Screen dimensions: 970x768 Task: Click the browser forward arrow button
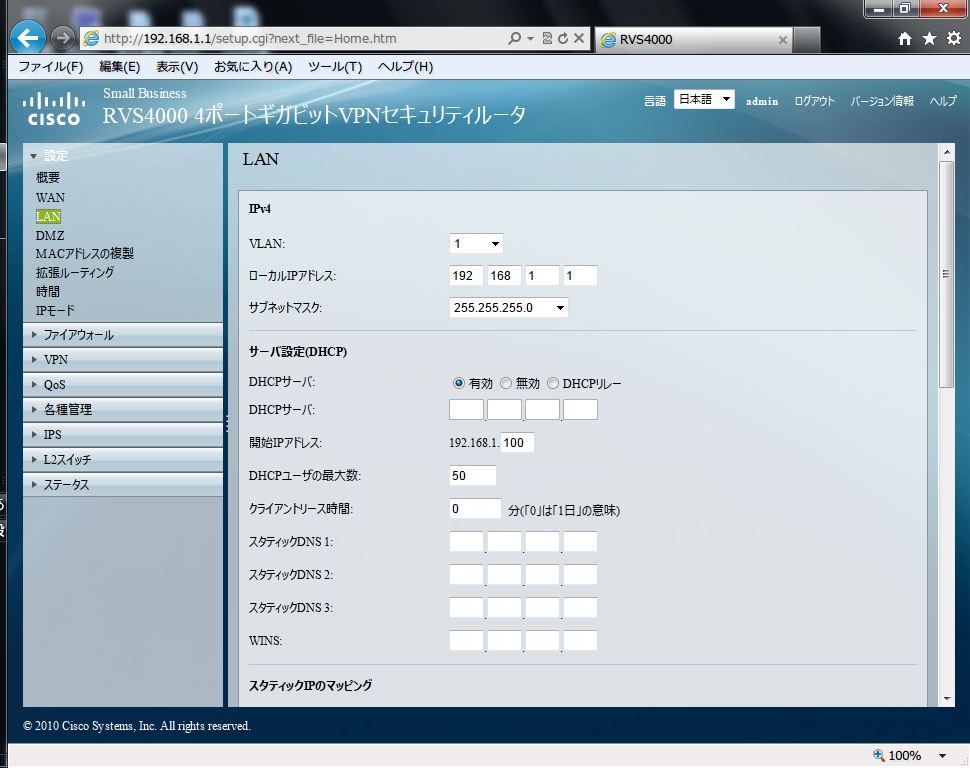click(x=62, y=38)
